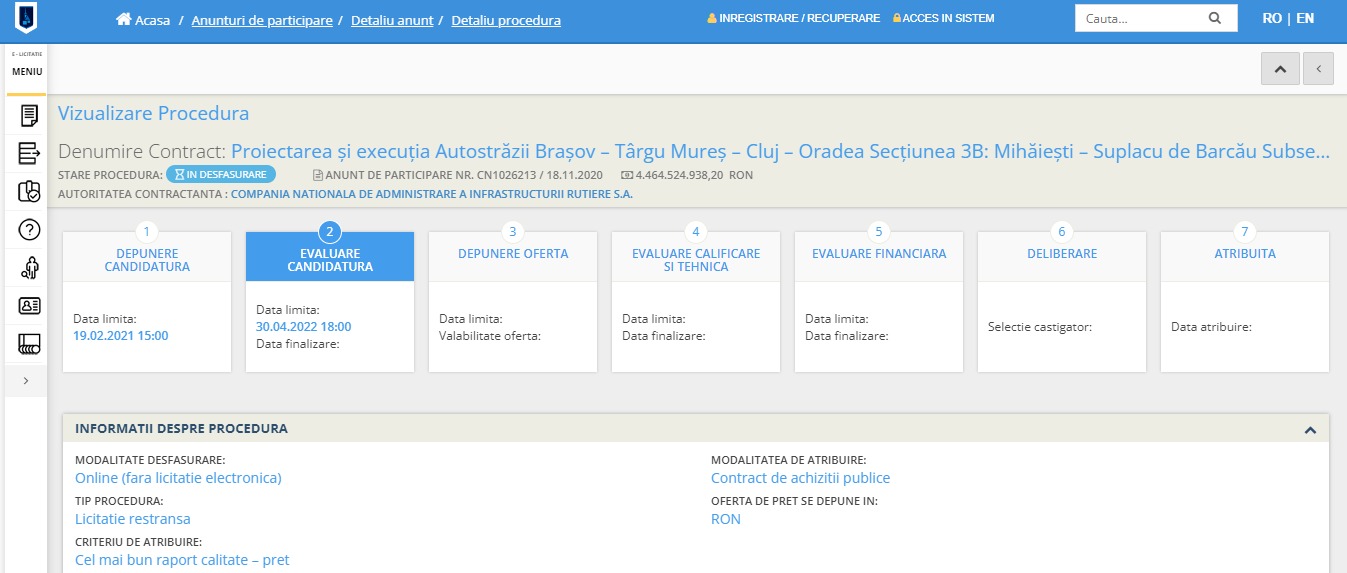Click Selectie castigator label
This screenshot has width=1347, height=573.
pos(1040,327)
